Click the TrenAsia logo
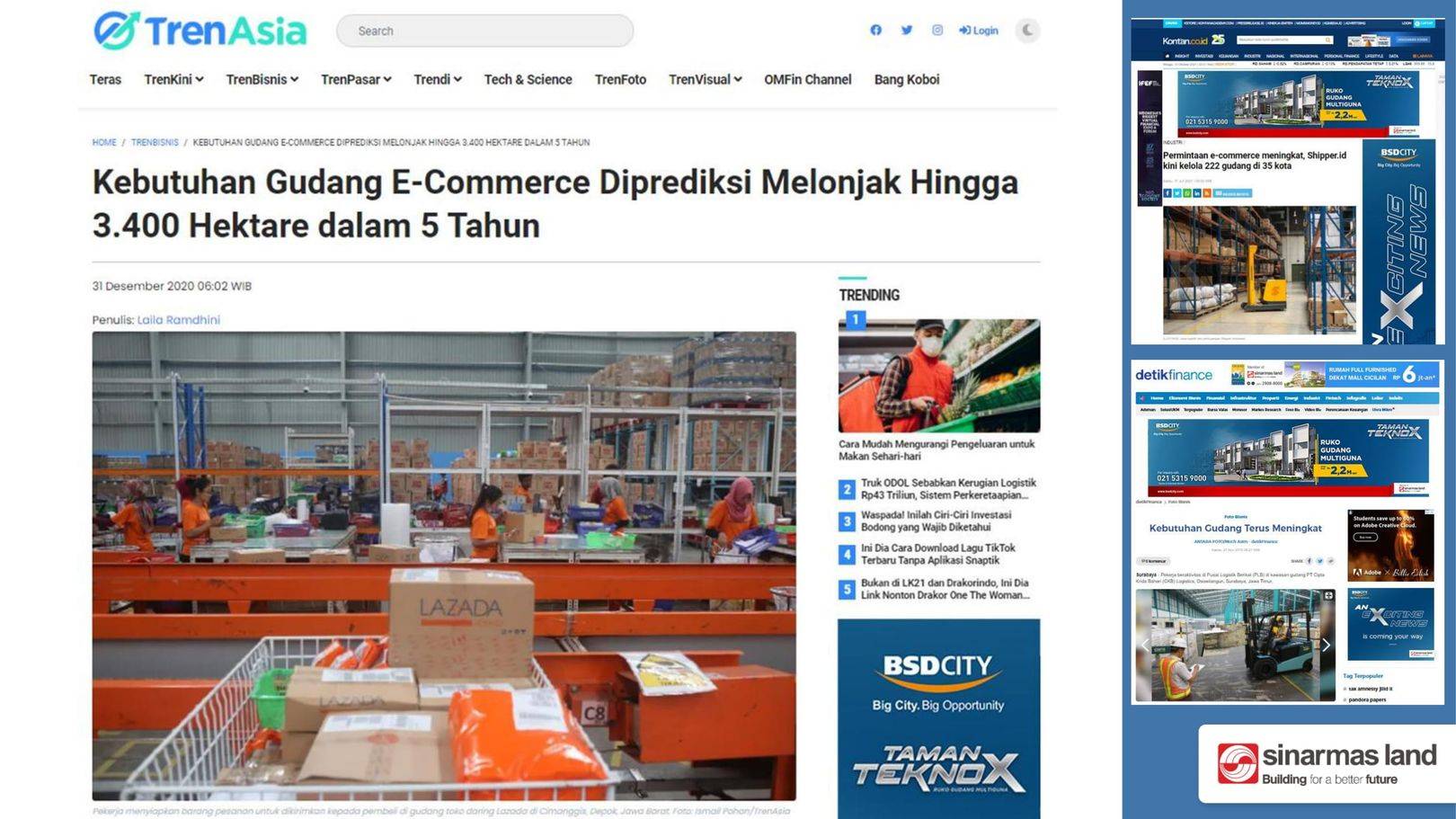The image size is (1456, 819). (x=200, y=31)
